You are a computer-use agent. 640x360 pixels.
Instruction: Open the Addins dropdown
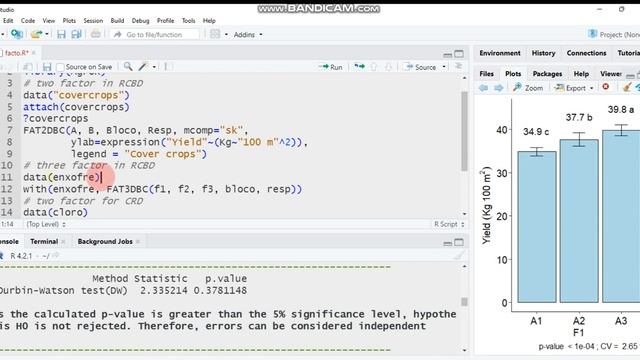click(x=248, y=35)
